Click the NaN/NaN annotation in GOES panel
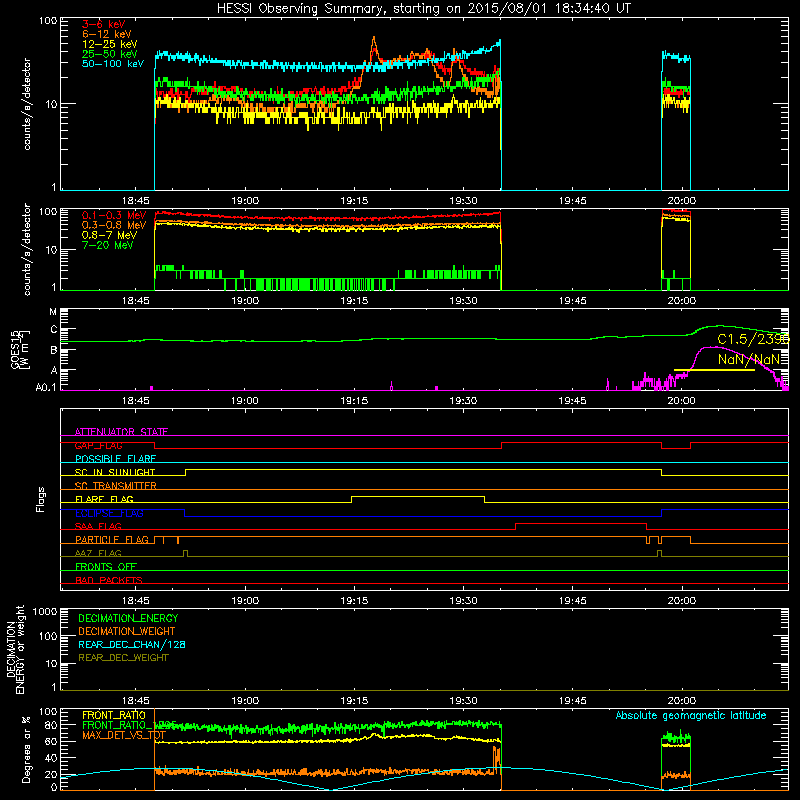This screenshot has width=800, height=800. tap(749, 359)
